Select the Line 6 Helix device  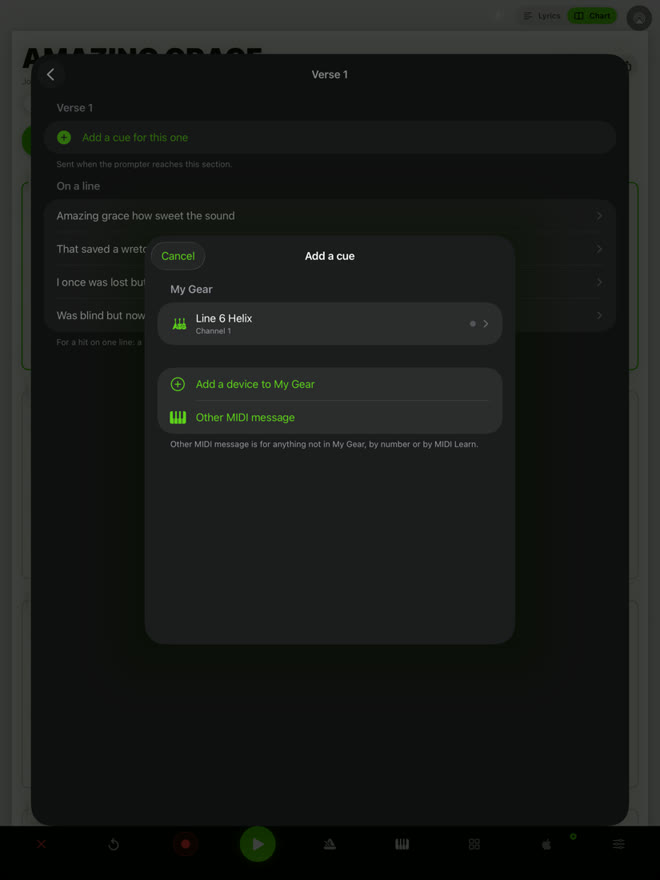pos(329,324)
